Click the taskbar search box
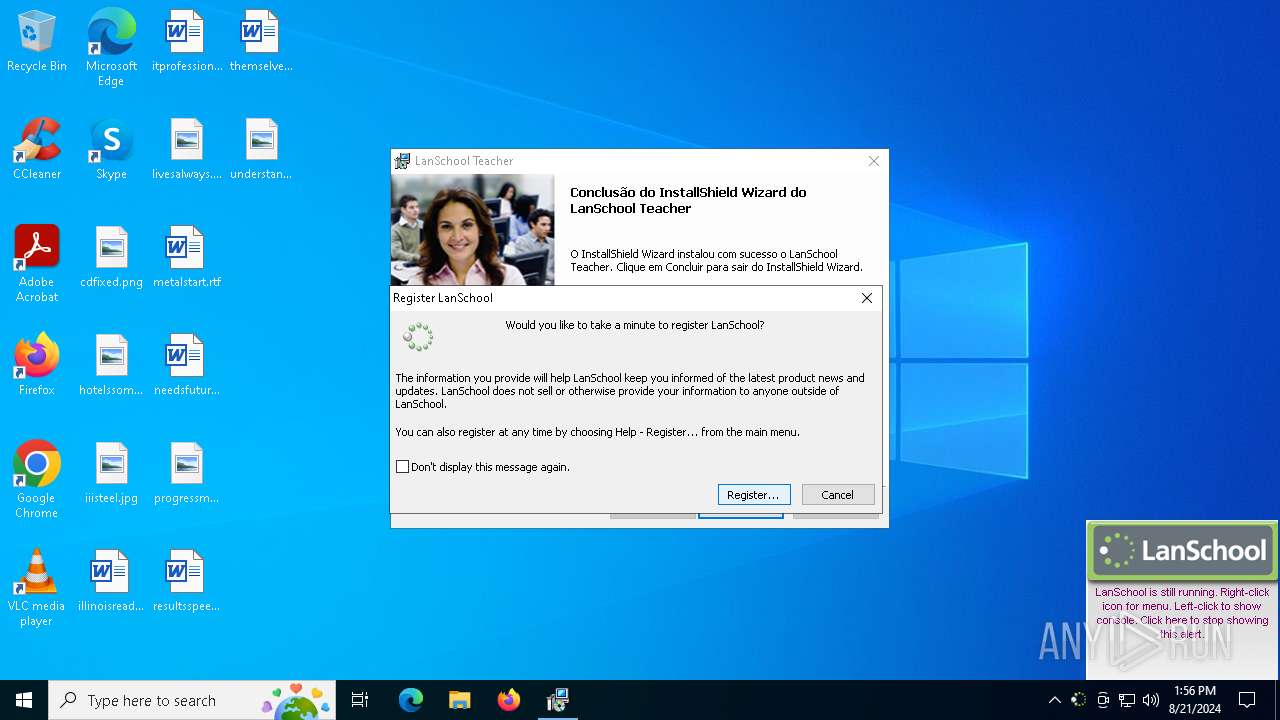 tap(192, 700)
